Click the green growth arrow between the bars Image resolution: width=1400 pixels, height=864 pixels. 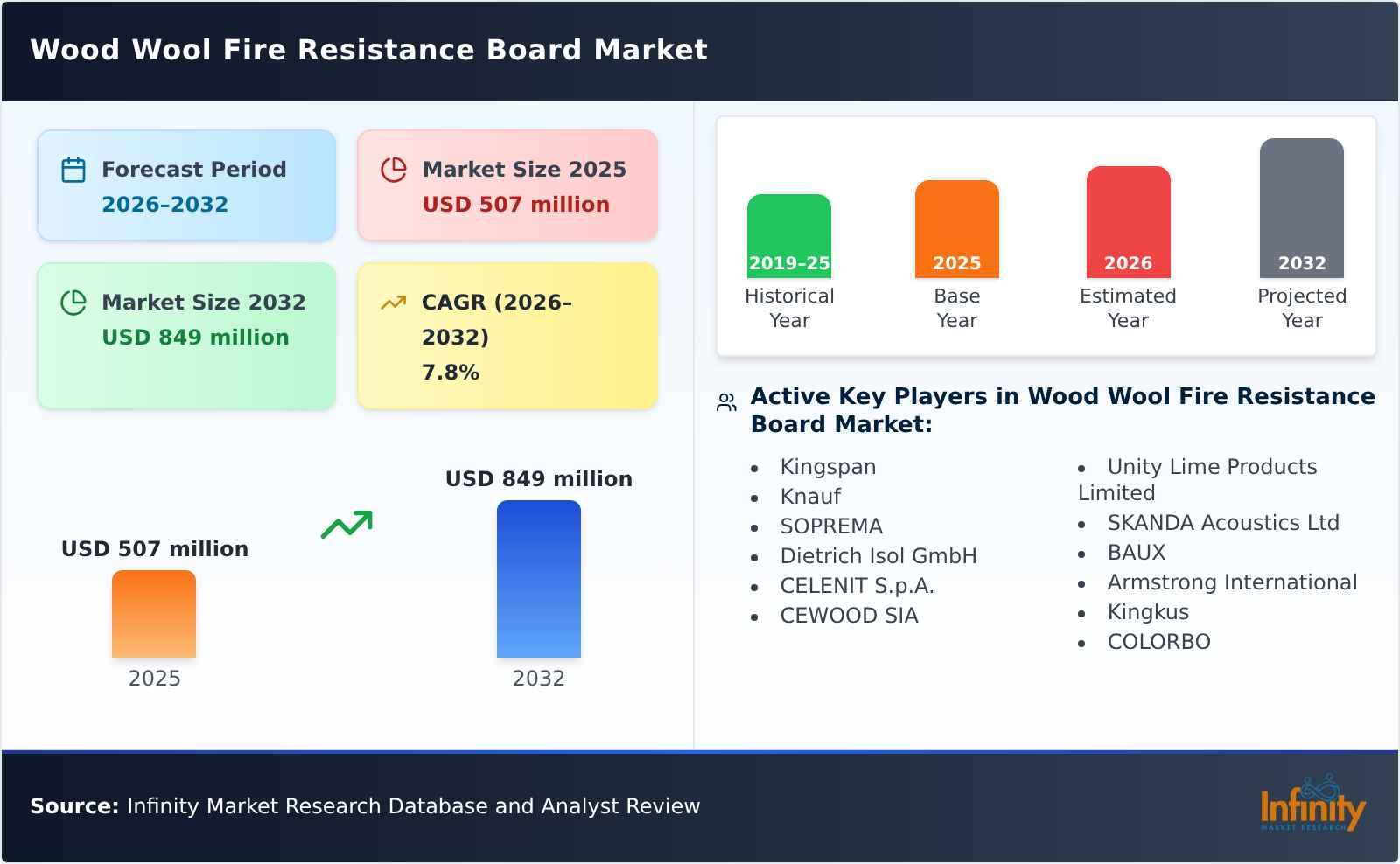coord(348,523)
